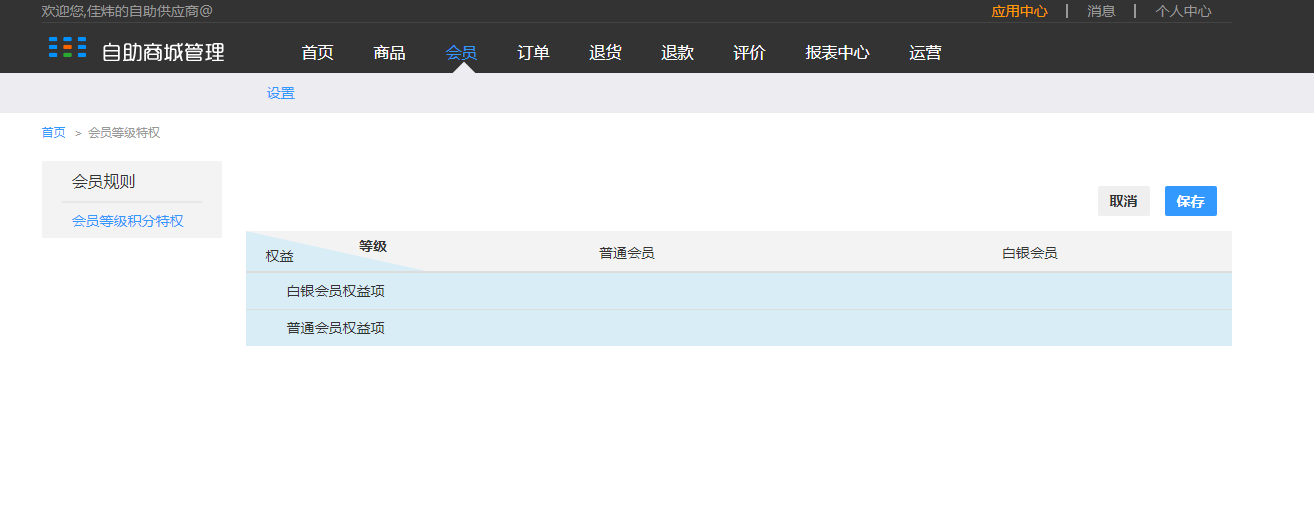Open the 运营 menu
This screenshot has width=1314, height=505.
pos(925,53)
